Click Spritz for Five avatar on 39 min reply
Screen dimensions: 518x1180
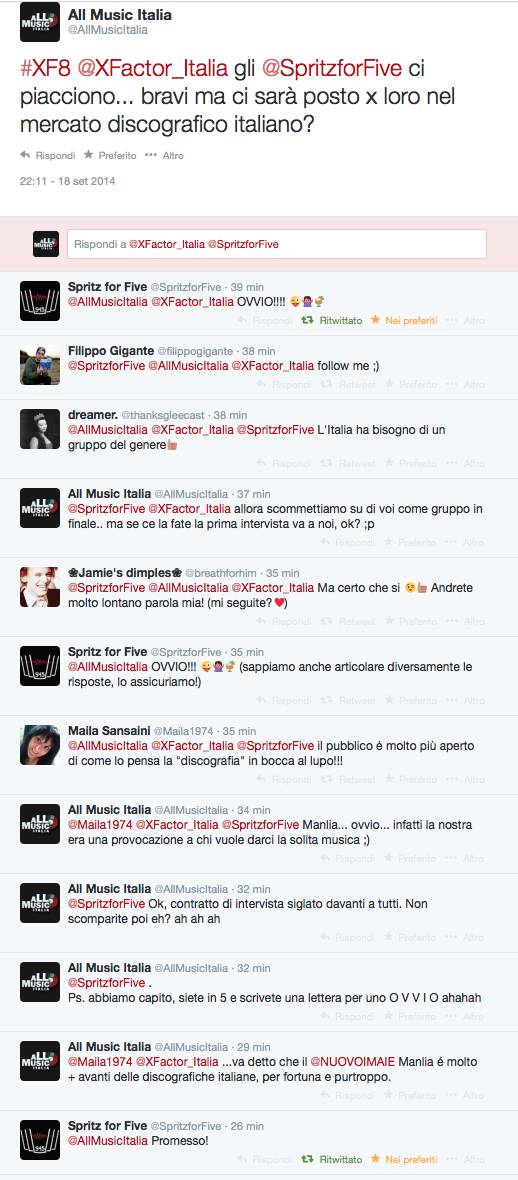(x=40, y=301)
